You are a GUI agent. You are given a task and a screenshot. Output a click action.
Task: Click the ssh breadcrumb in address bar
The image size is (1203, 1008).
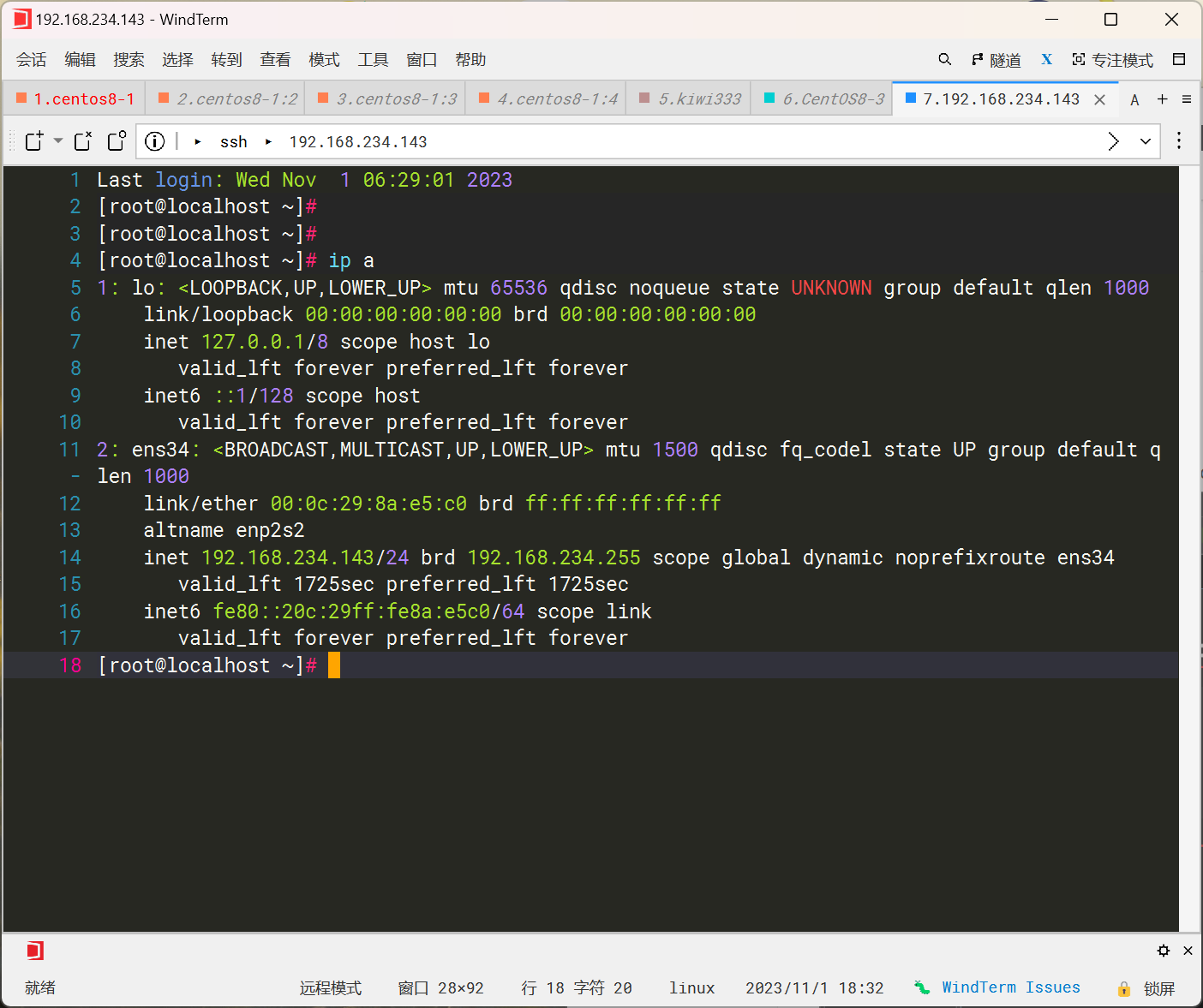(x=233, y=142)
